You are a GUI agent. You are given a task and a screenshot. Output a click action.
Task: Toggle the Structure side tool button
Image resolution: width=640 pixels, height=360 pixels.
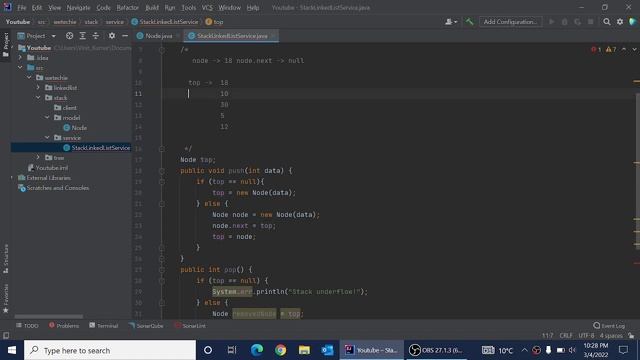[6, 259]
